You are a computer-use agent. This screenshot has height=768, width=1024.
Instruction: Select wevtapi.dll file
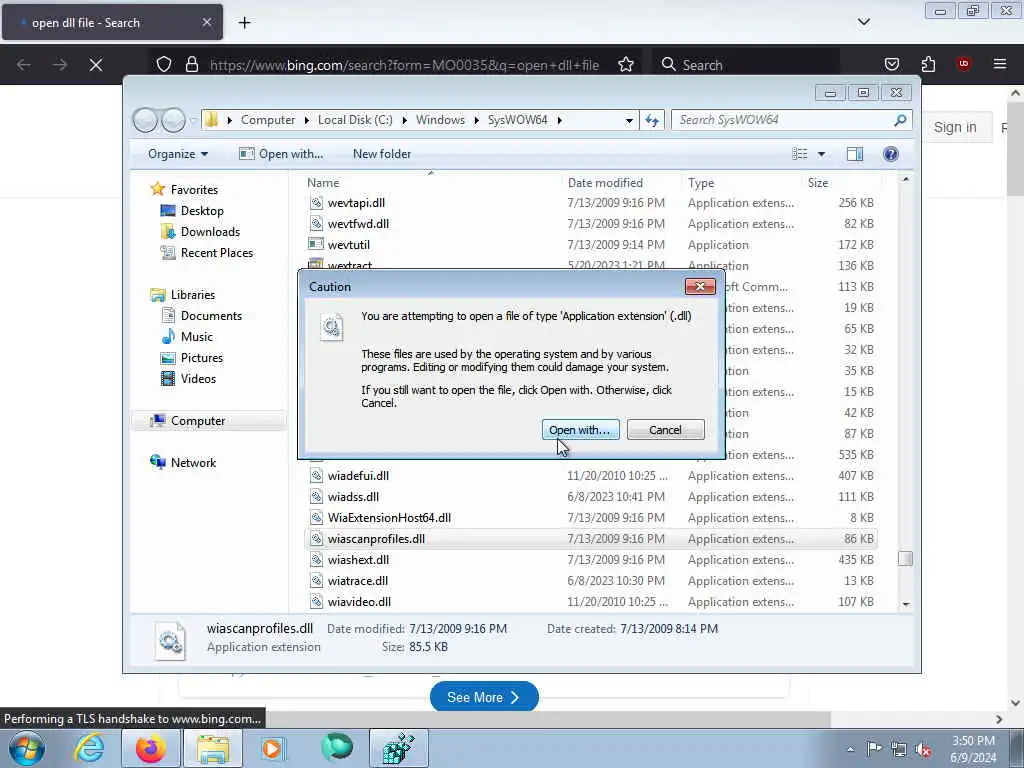point(356,202)
